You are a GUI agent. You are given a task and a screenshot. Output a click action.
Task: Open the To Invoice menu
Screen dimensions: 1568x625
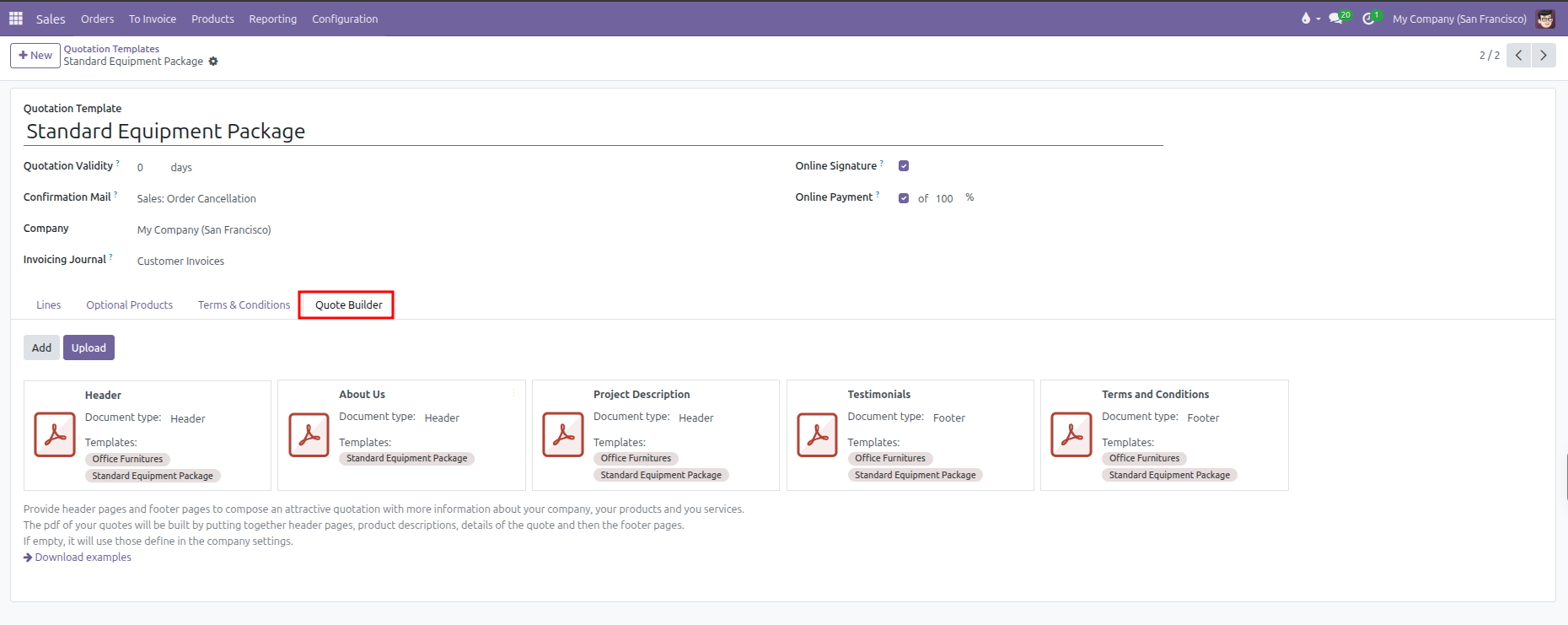pos(153,19)
